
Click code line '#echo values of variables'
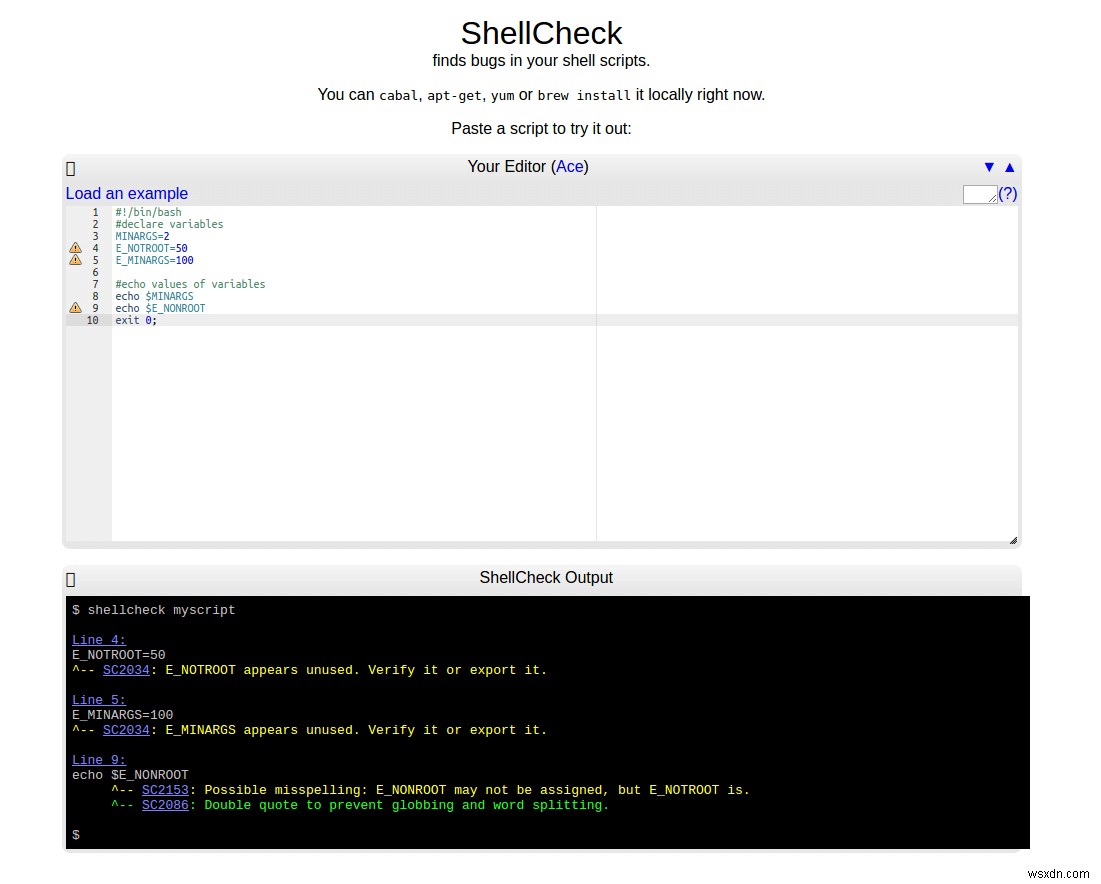[x=190, y=284]
